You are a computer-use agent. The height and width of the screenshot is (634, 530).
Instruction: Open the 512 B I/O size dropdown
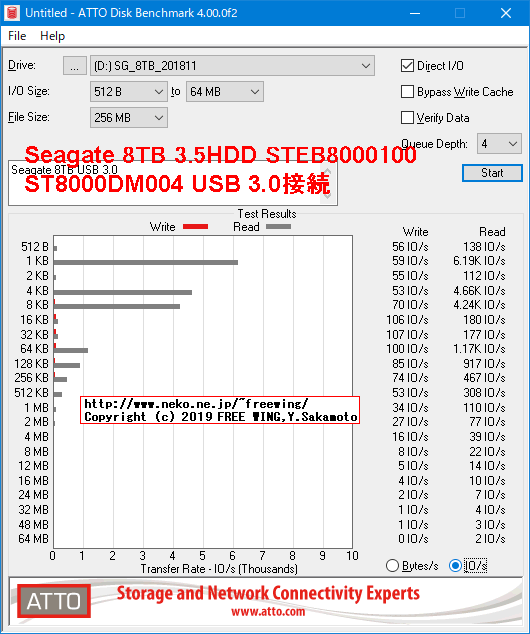pos(129,92)
